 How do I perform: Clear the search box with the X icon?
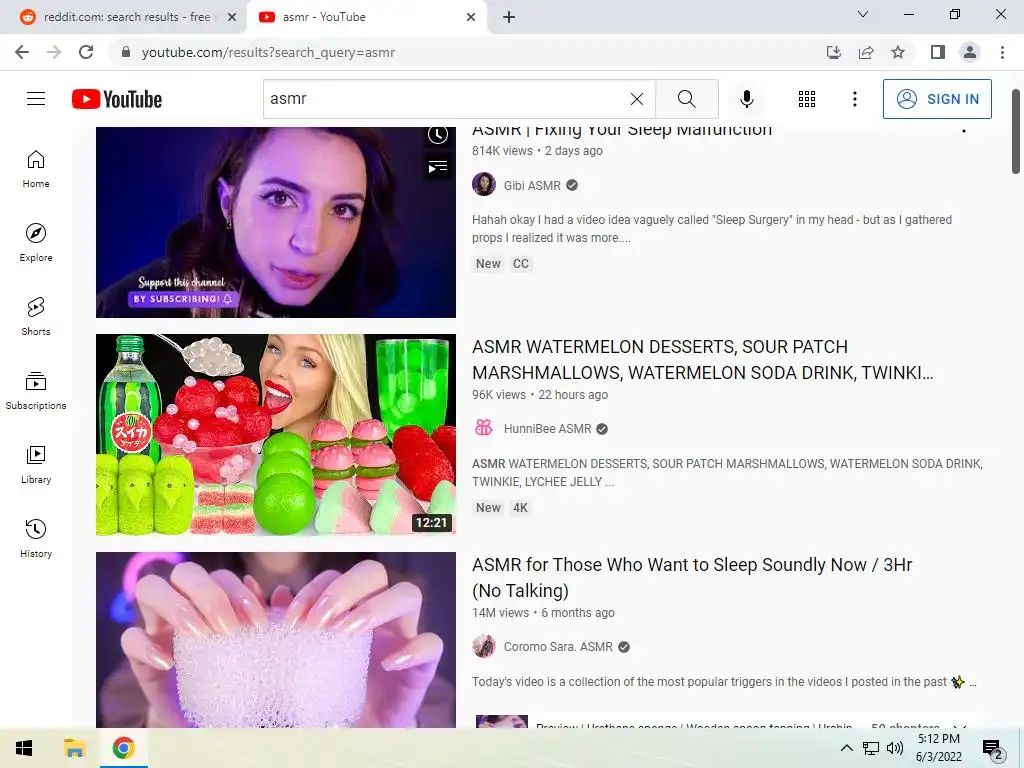tap(637, 99)
